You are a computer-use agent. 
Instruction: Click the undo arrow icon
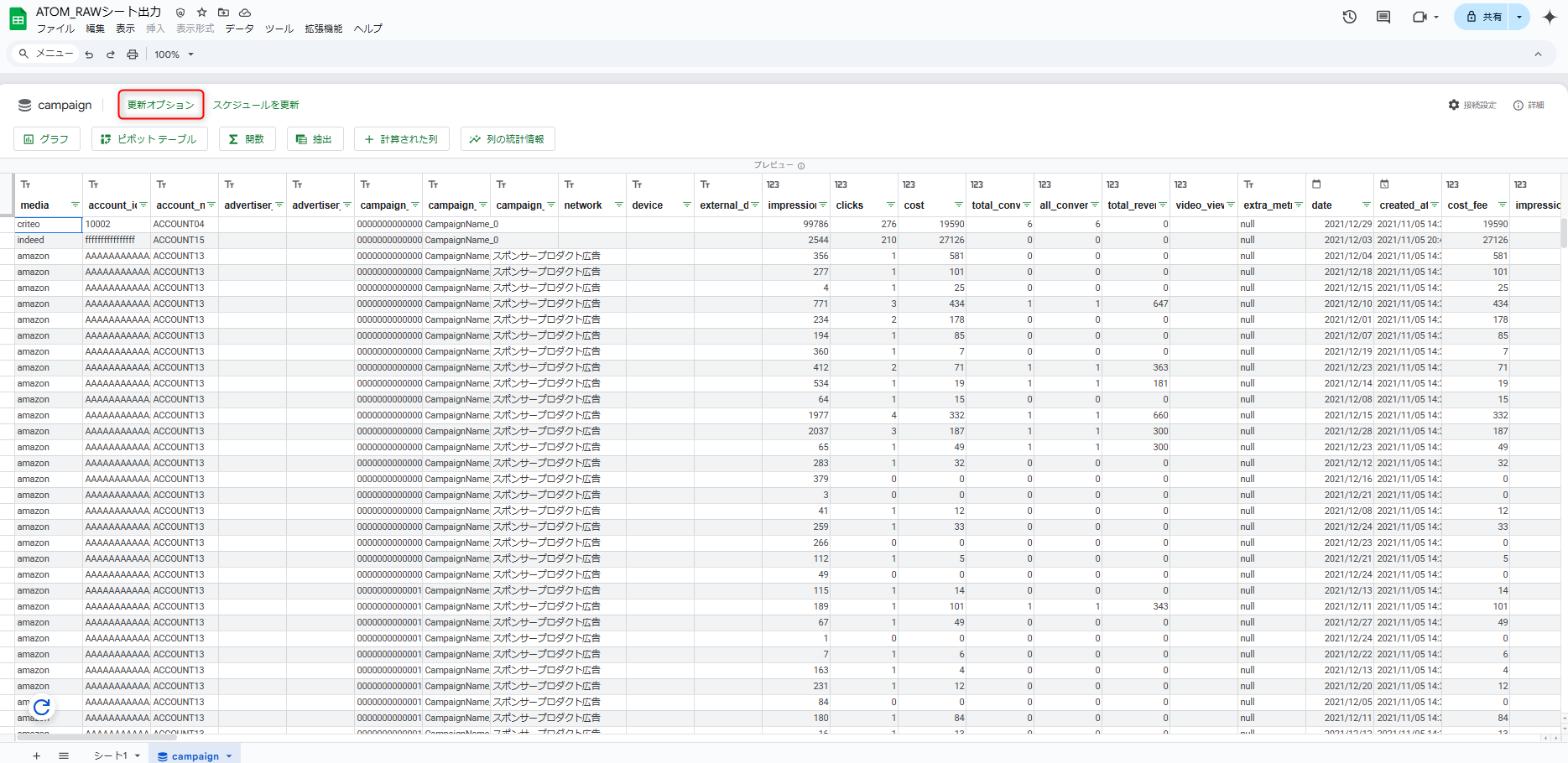click(89, 54)
